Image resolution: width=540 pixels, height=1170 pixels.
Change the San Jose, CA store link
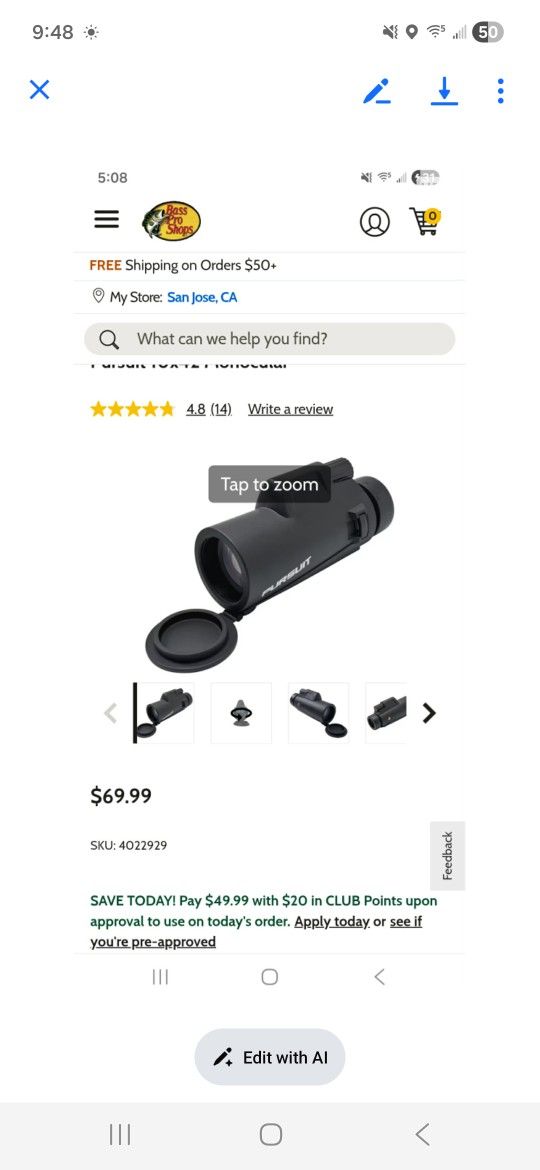pos(202,297)
